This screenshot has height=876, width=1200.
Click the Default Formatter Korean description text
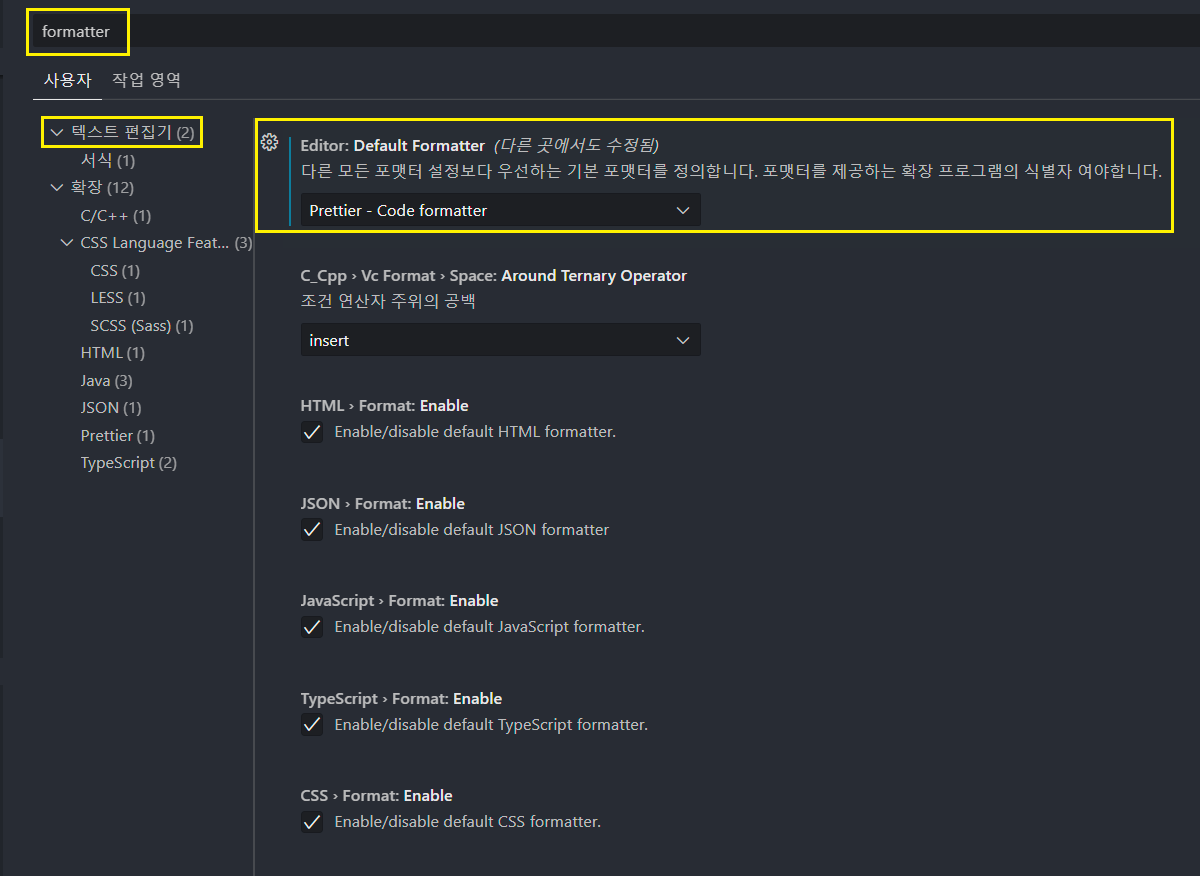pyautogui.click(x=731, y=171)
